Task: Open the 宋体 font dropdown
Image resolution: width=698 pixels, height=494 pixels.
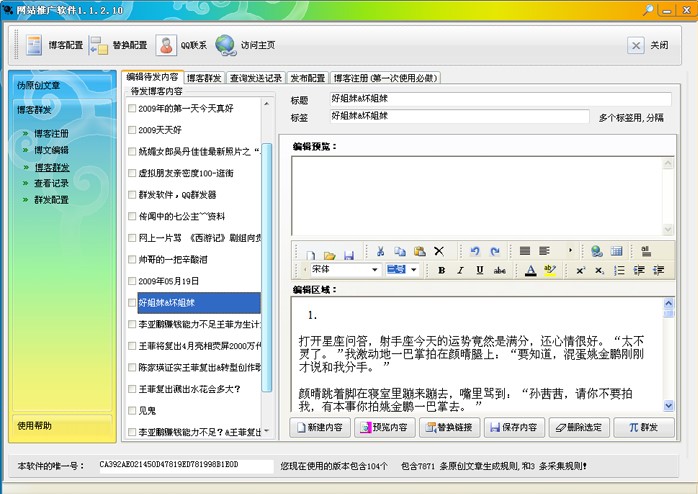Action: coord(374,270)
